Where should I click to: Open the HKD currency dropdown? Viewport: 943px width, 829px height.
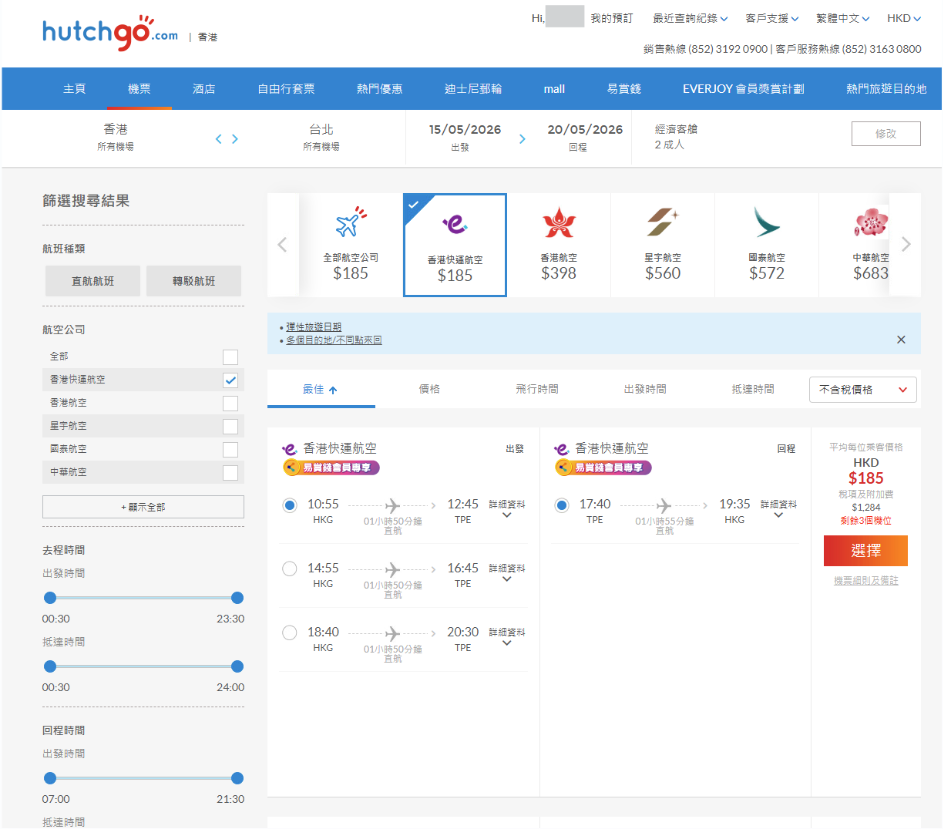click(x=904, y=19)
